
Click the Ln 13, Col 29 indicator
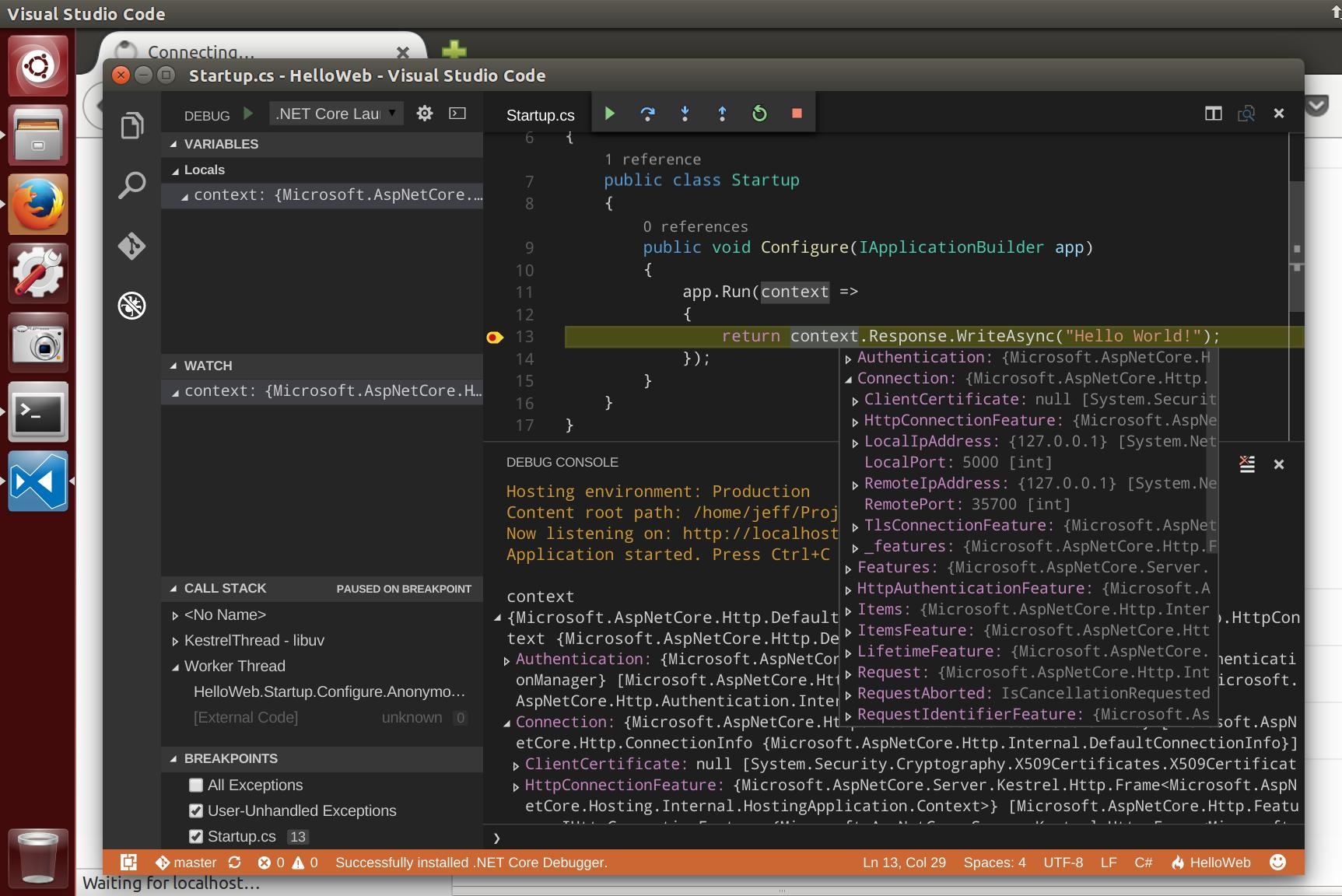pyautogui.click(x=904, y=863)
